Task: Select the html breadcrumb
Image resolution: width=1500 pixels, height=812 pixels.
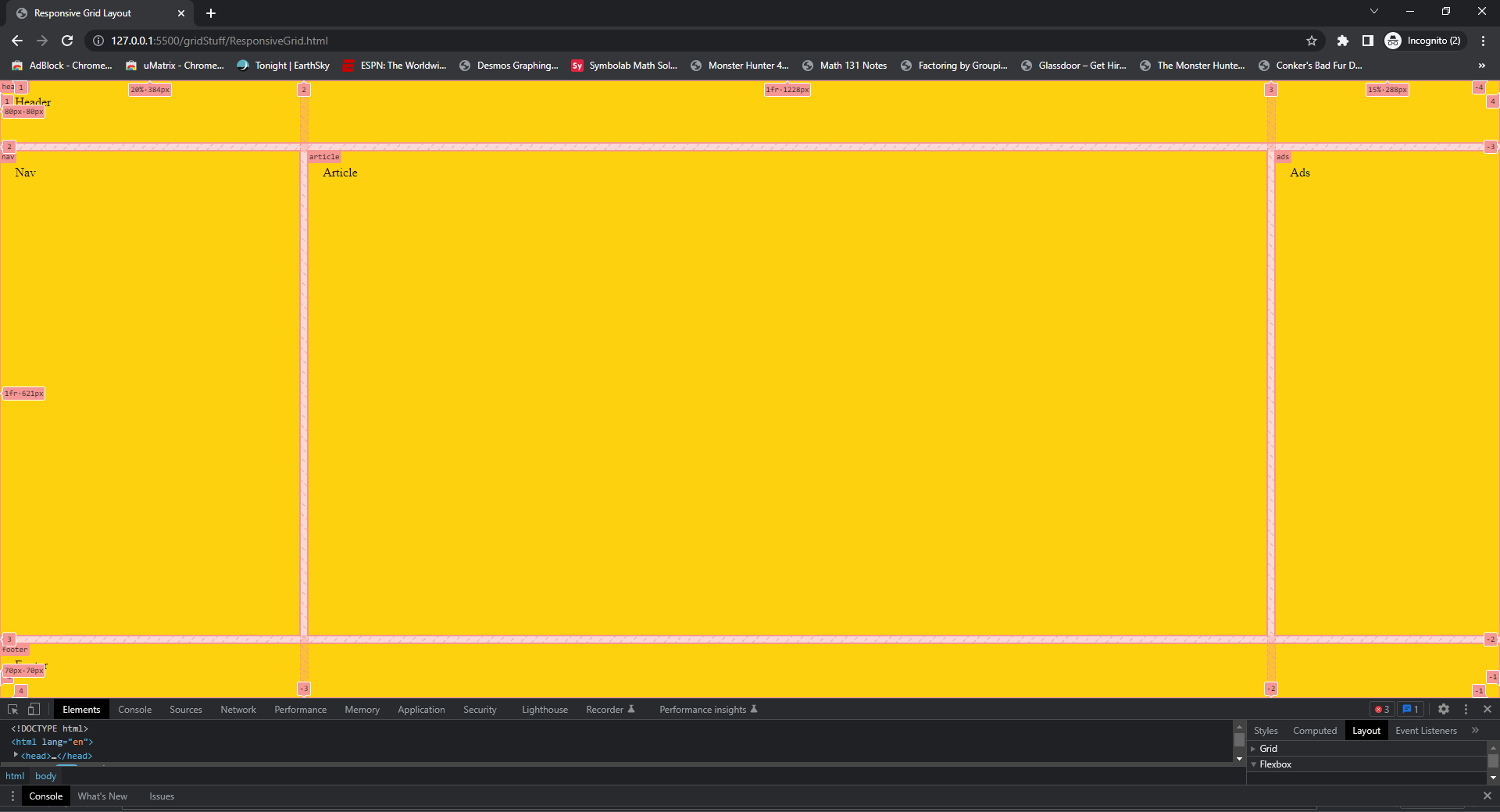Action: (x=15, y=776)
